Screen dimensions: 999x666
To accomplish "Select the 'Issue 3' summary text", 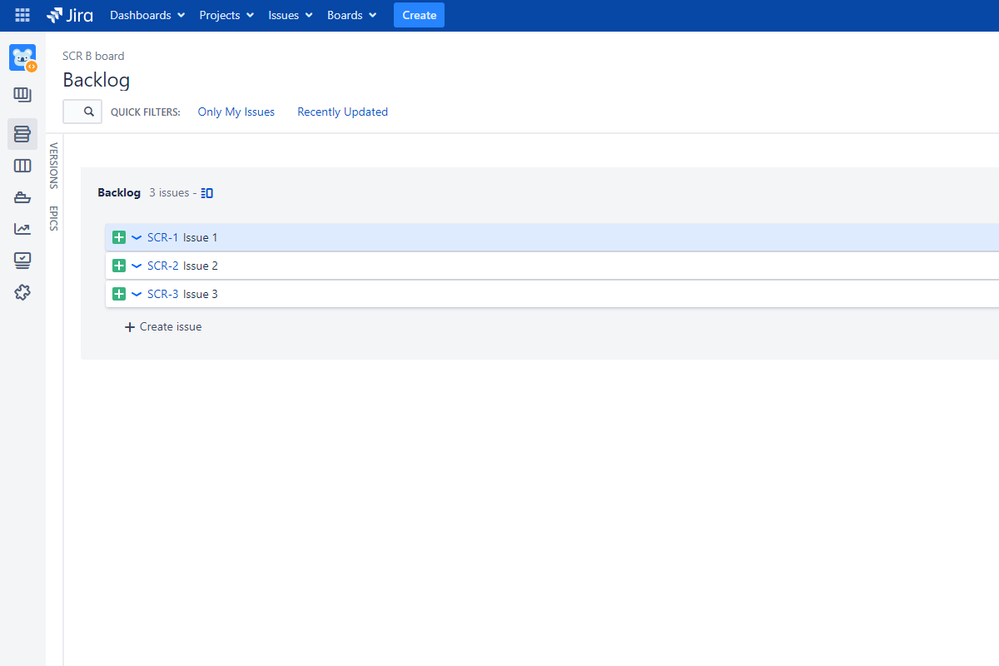I will click(x=200, y=294).
